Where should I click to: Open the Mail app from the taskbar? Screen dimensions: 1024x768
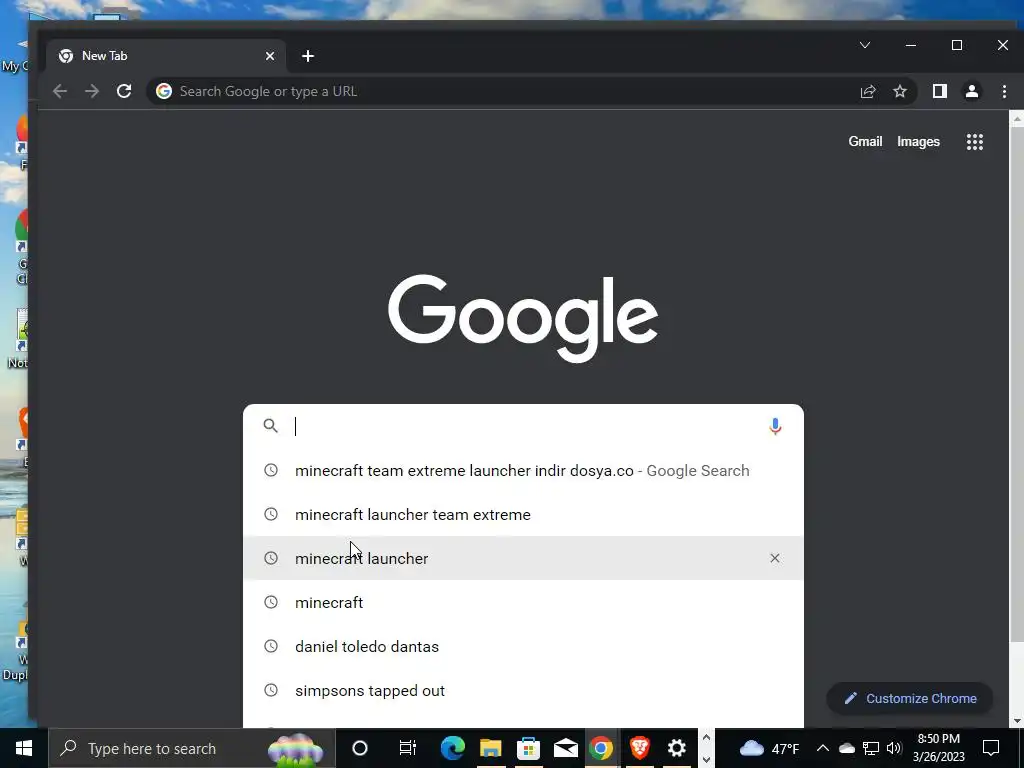pos(566,748)
